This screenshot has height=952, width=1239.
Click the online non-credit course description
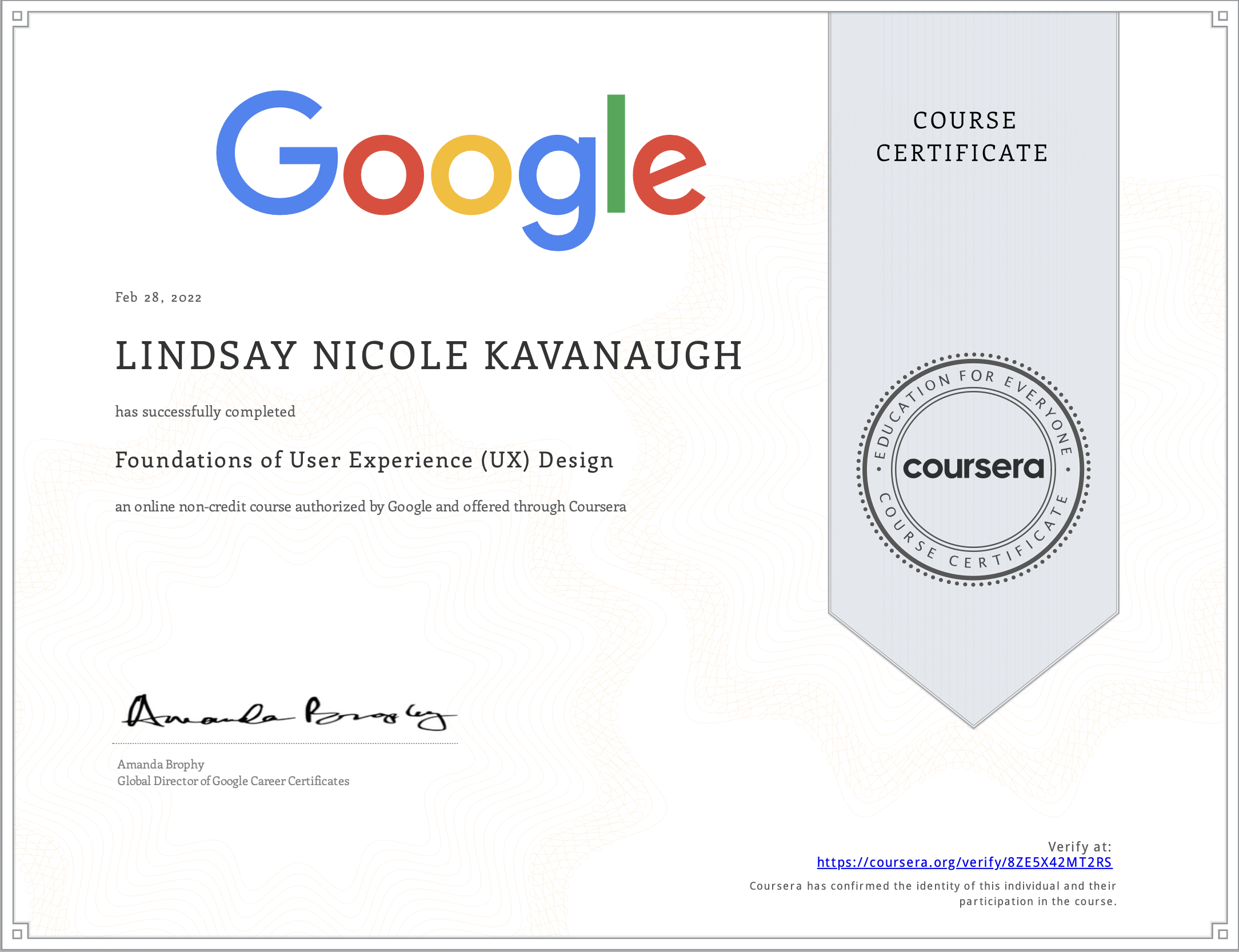[x=370, y=506]
